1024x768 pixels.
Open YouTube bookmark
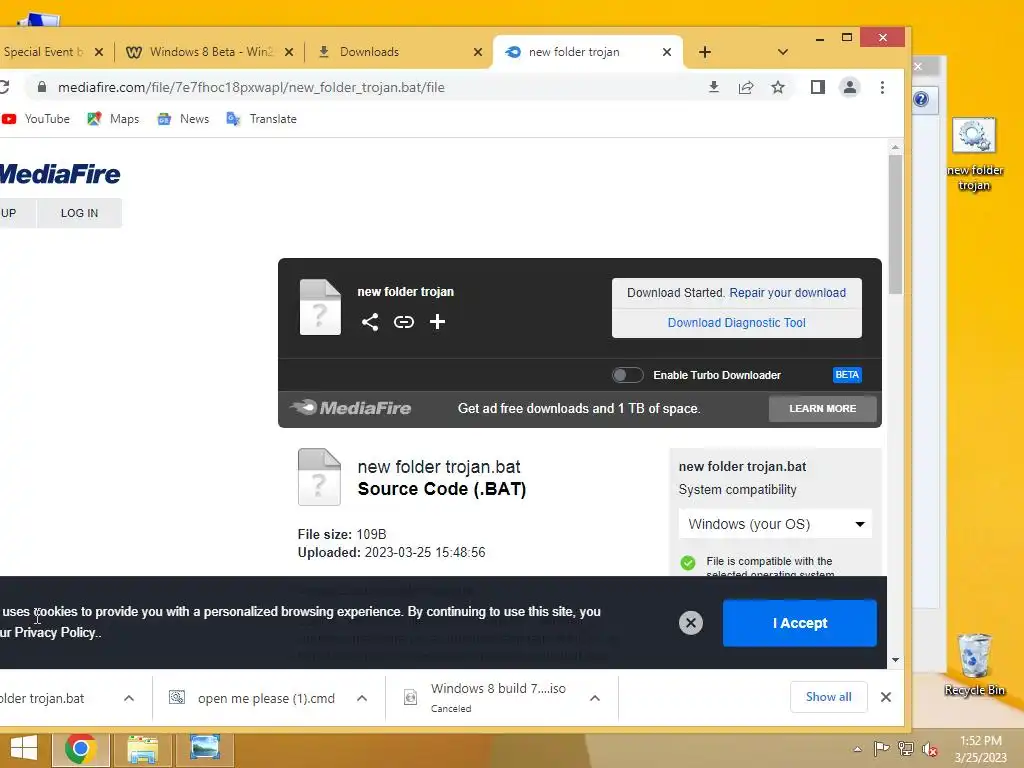[x=36, y=119]
